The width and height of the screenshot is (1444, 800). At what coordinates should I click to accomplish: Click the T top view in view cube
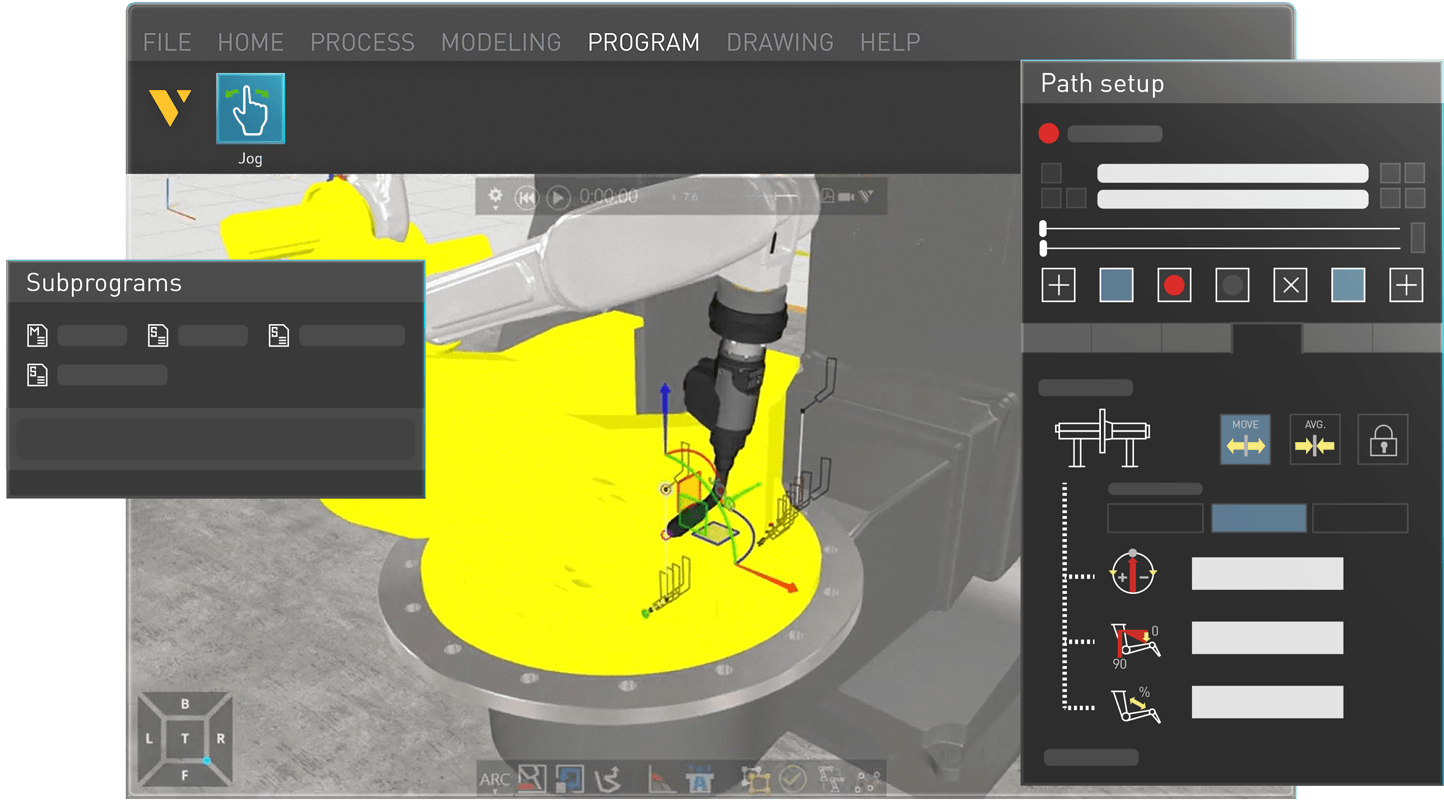(x=185, y=738)
